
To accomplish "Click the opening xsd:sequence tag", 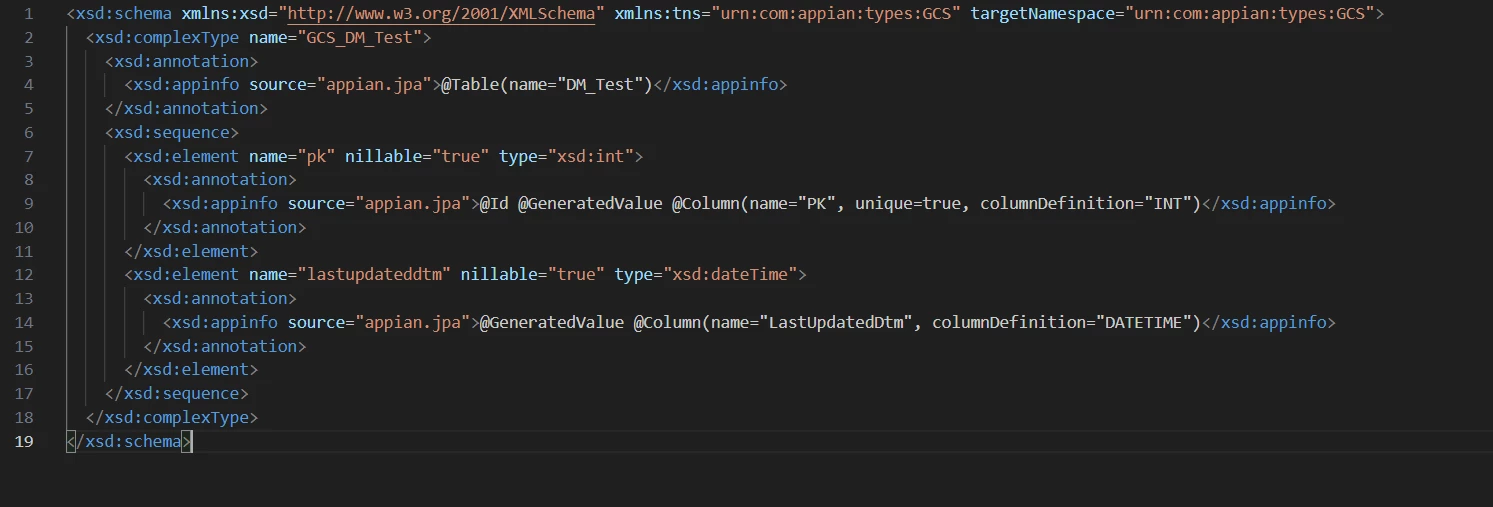I will 172,132.
